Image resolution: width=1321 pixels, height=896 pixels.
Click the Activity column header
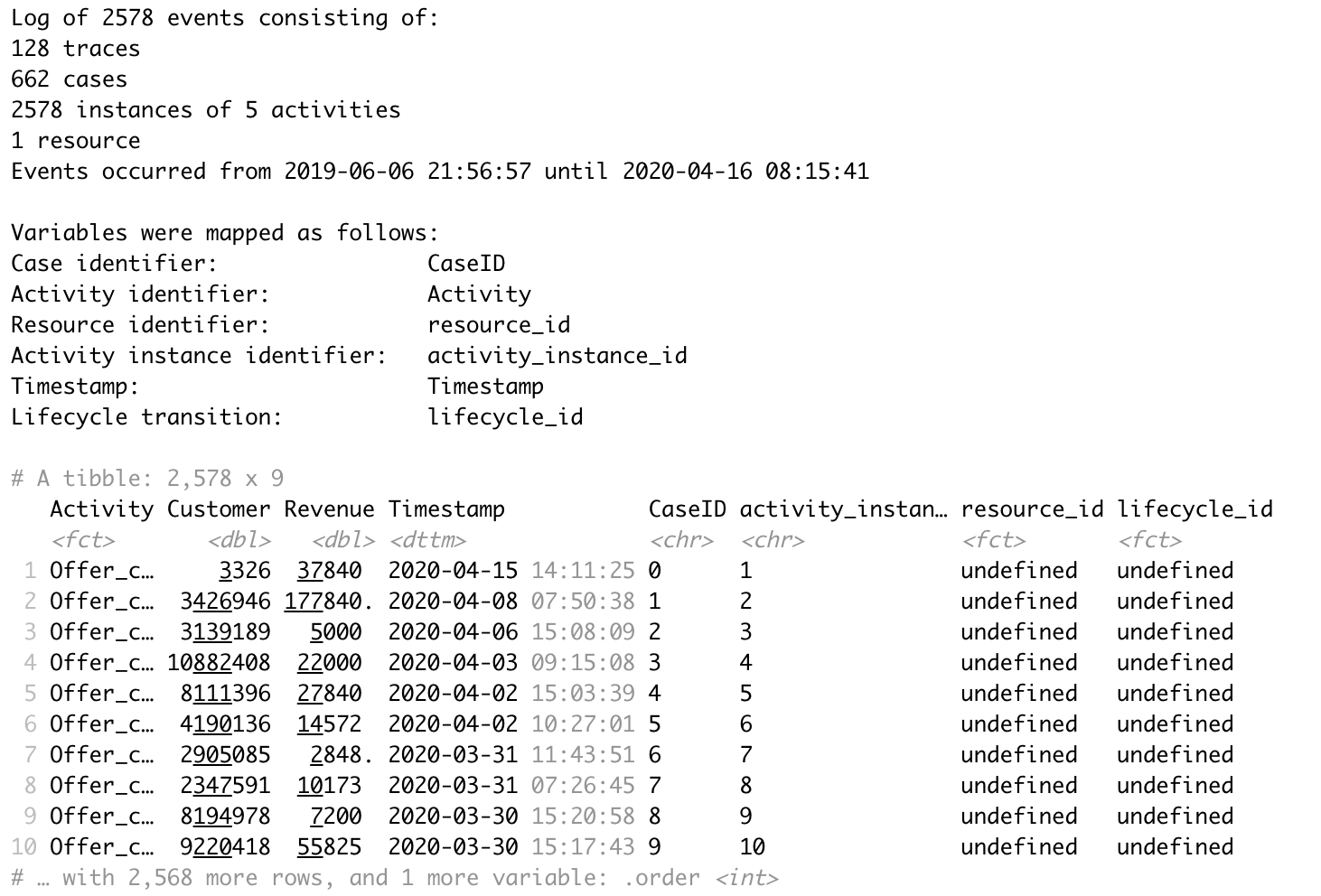point(101,509)
